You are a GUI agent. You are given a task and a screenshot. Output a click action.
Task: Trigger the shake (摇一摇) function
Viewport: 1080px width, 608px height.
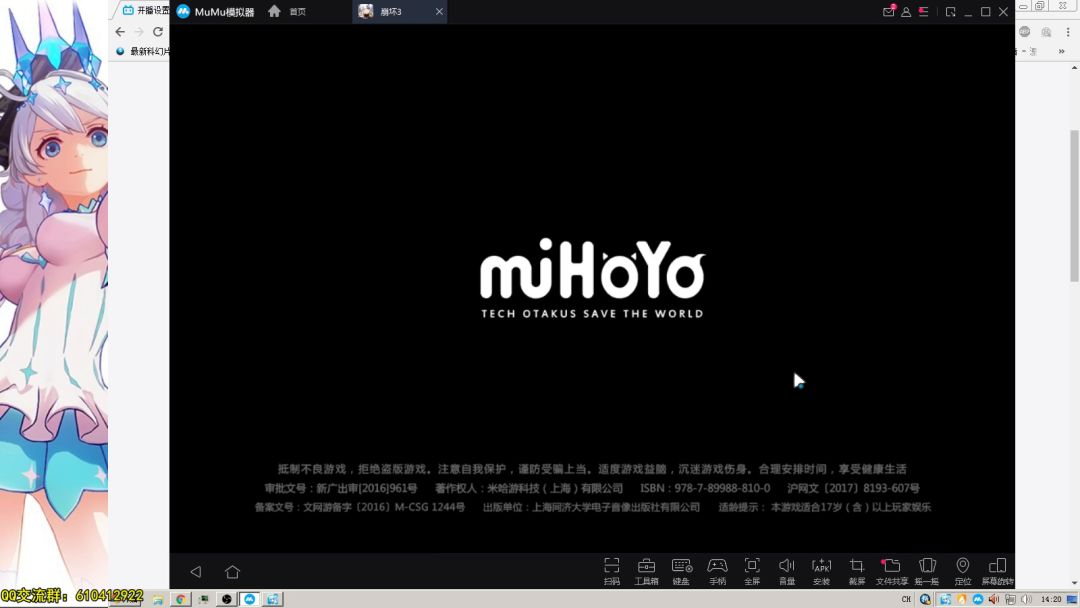(927, 571)
